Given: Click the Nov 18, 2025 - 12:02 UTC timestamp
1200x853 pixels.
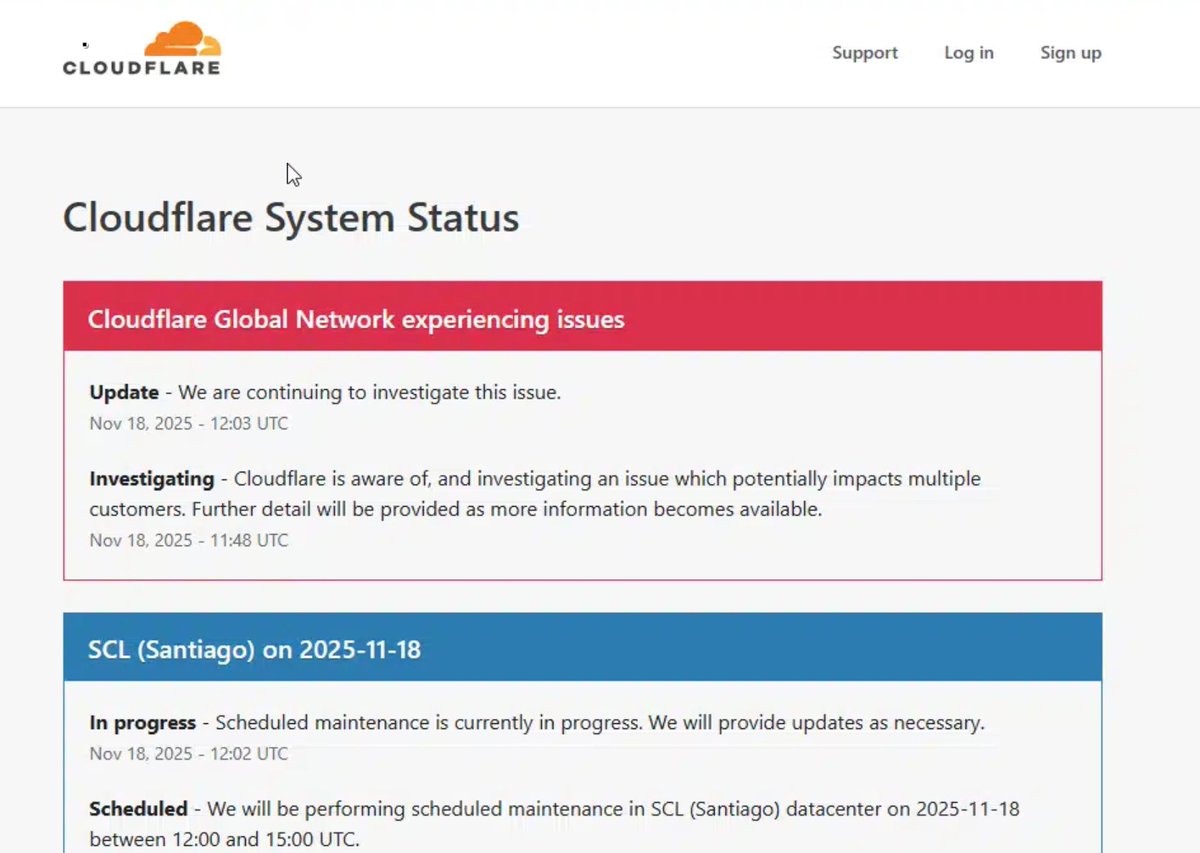Looking at the screenshot, I should (x=189, y=753).
